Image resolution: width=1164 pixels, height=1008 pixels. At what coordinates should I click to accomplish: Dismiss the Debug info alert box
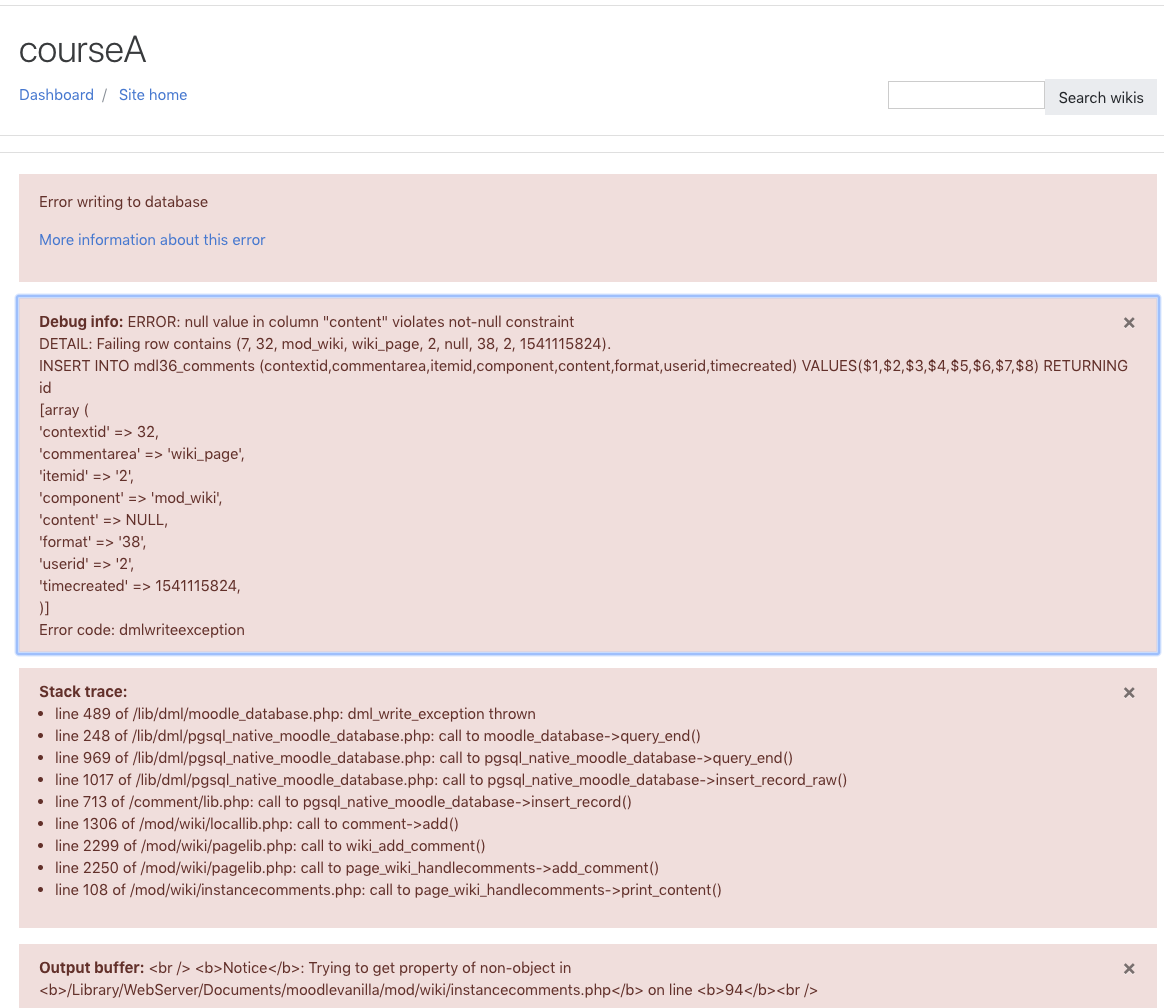(1129, 322)
